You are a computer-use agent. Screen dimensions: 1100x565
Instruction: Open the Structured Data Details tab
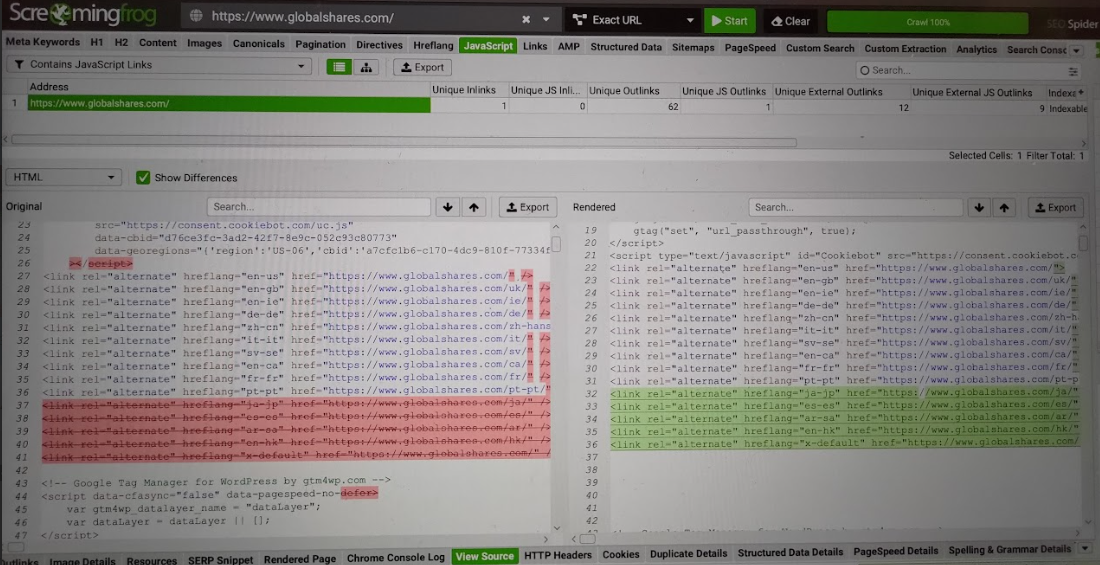[791, 552]
